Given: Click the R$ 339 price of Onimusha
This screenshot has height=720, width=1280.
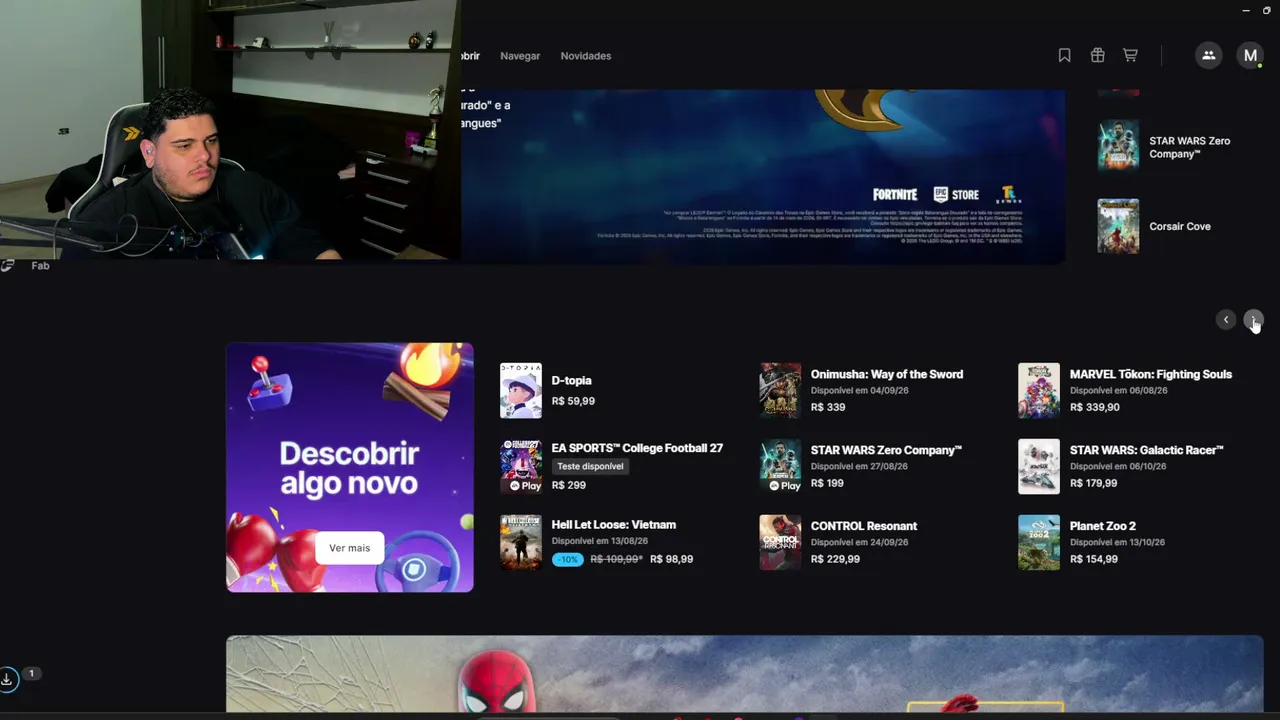Looking at the screenshot, I should tap(828, 407).
